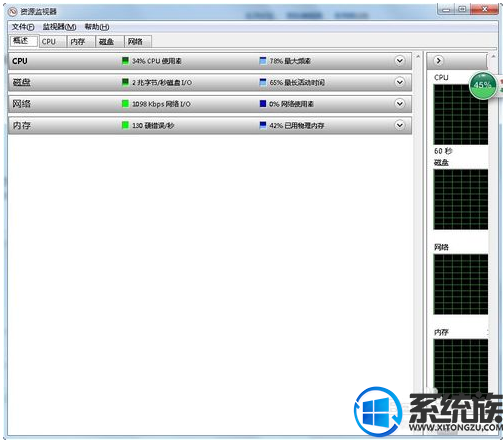
Task: Expand the 内存 section chevron
Action: click(400, 125)
